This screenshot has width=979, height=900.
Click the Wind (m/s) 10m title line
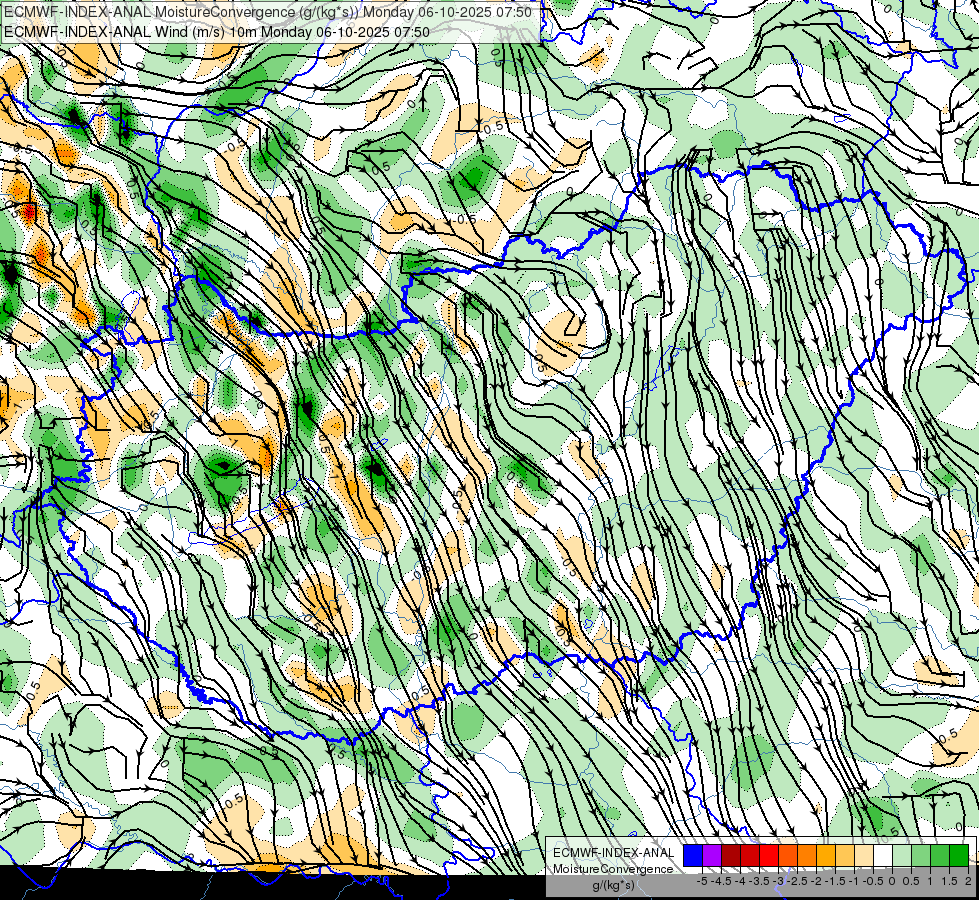click(x=217, y=31)
